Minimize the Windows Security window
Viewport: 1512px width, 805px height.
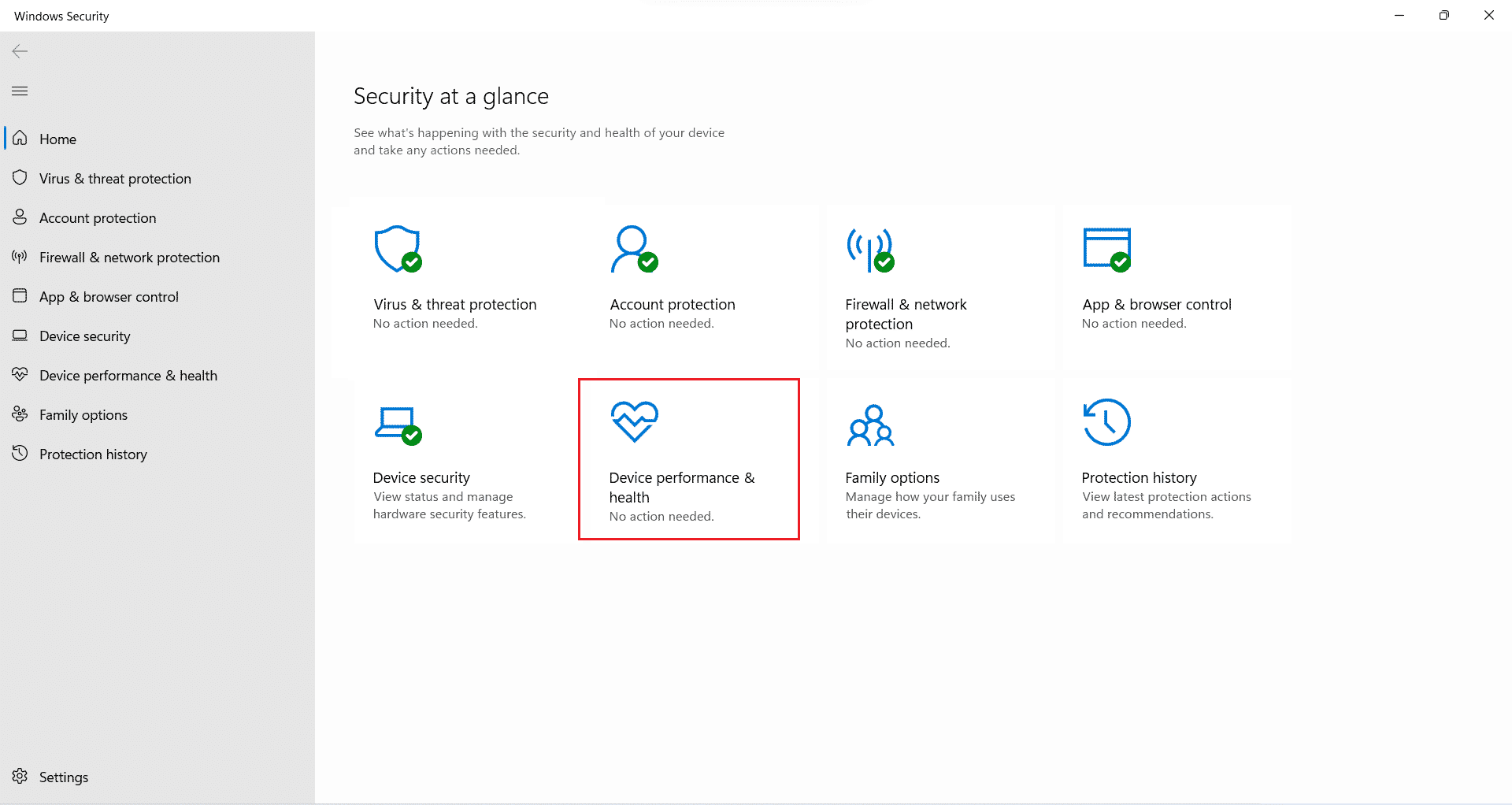1399,15
